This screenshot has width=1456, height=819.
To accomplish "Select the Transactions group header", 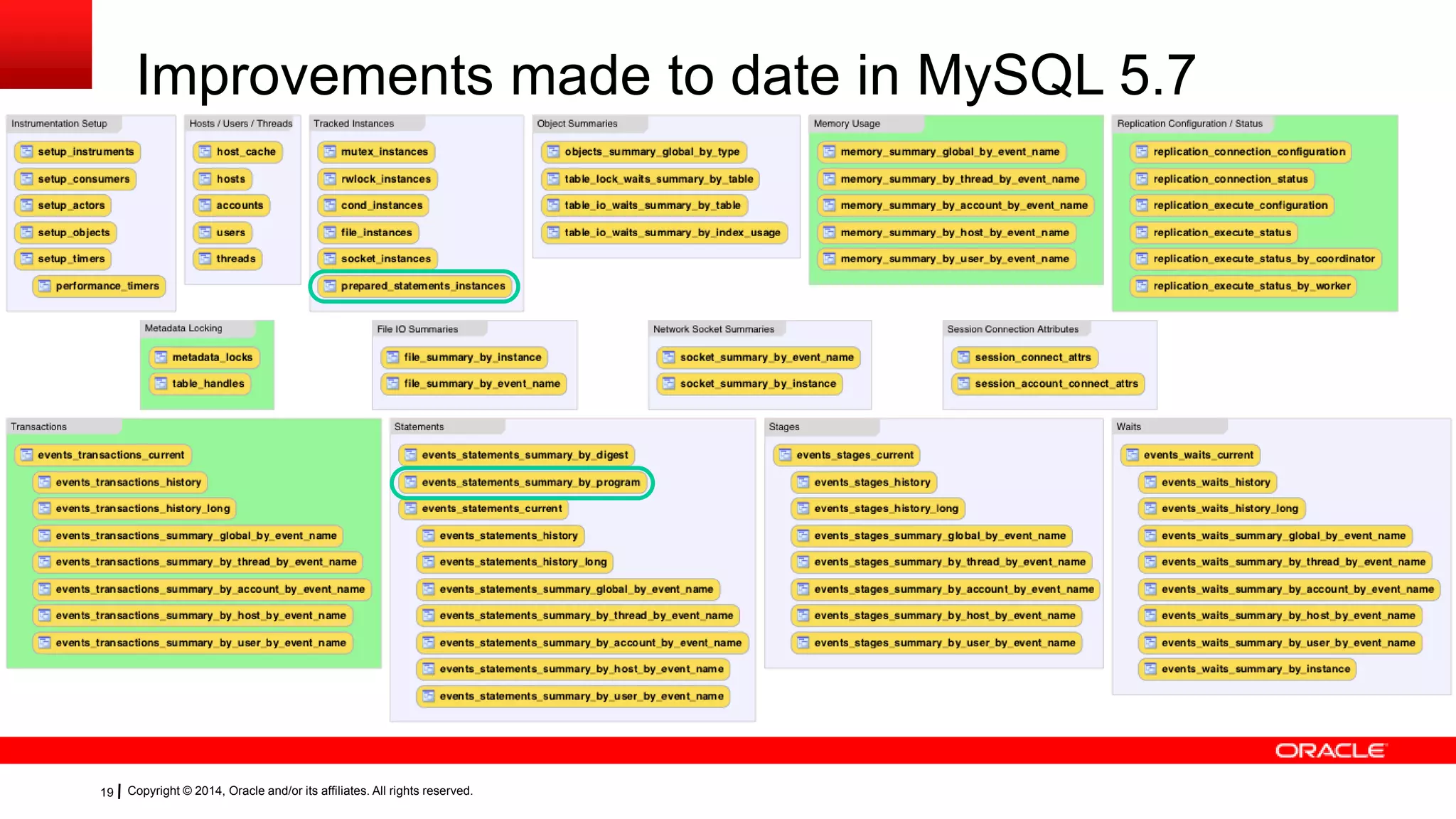I will click(38, 427).
